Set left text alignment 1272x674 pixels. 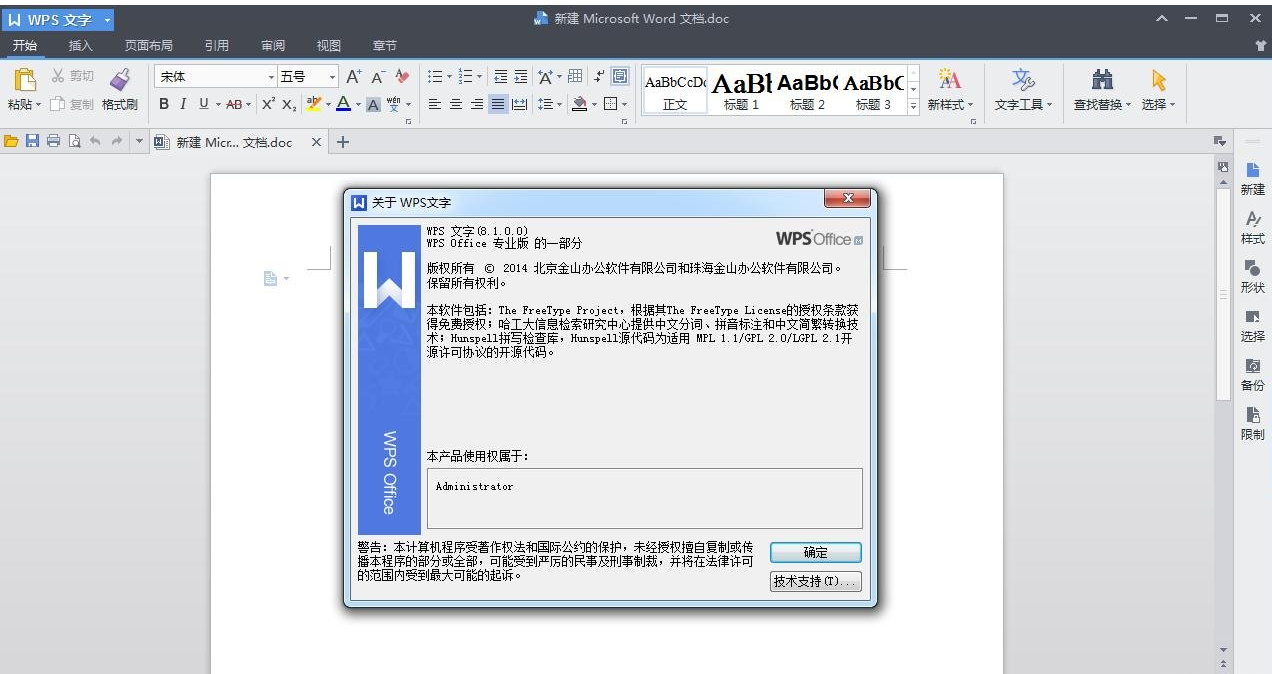click(435, 104)
